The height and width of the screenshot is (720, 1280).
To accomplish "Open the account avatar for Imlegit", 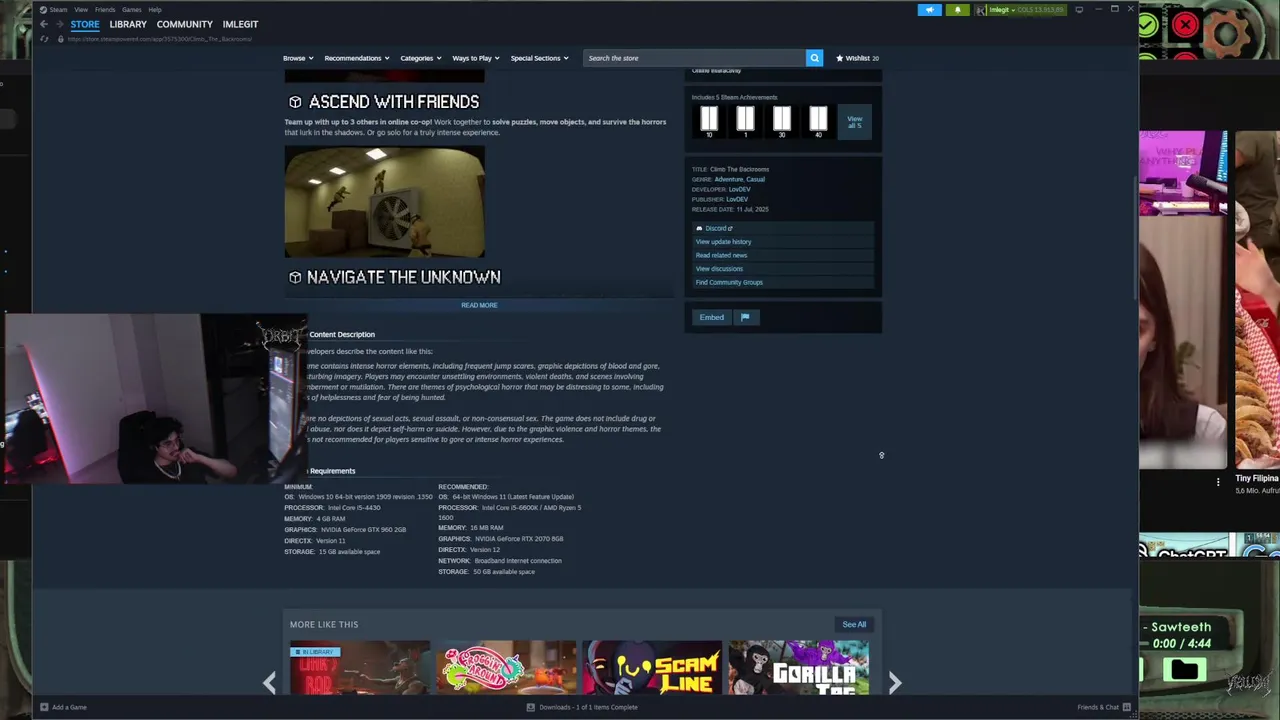I will (982, 10).
